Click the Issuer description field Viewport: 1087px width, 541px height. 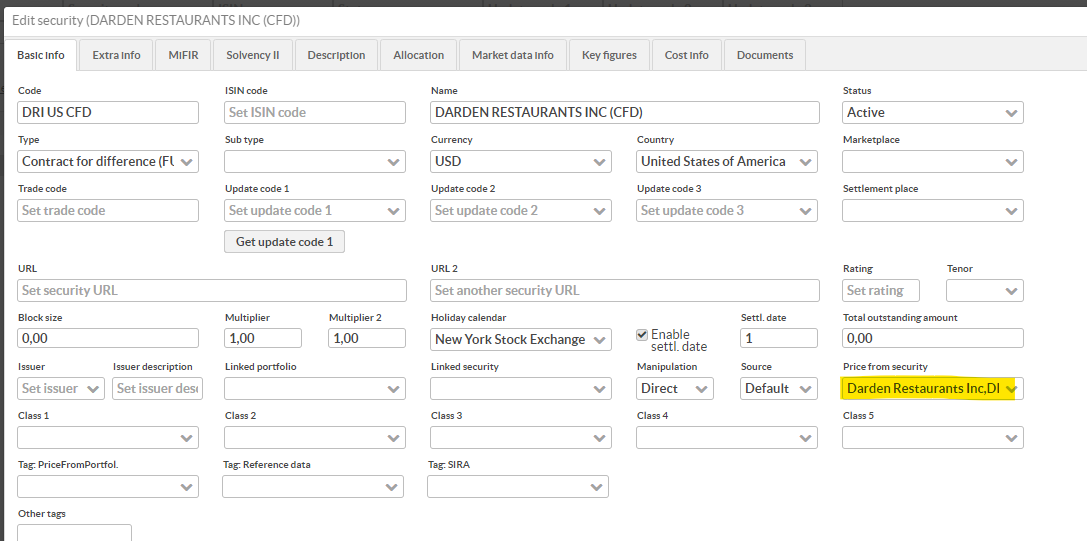coord(157,388)
